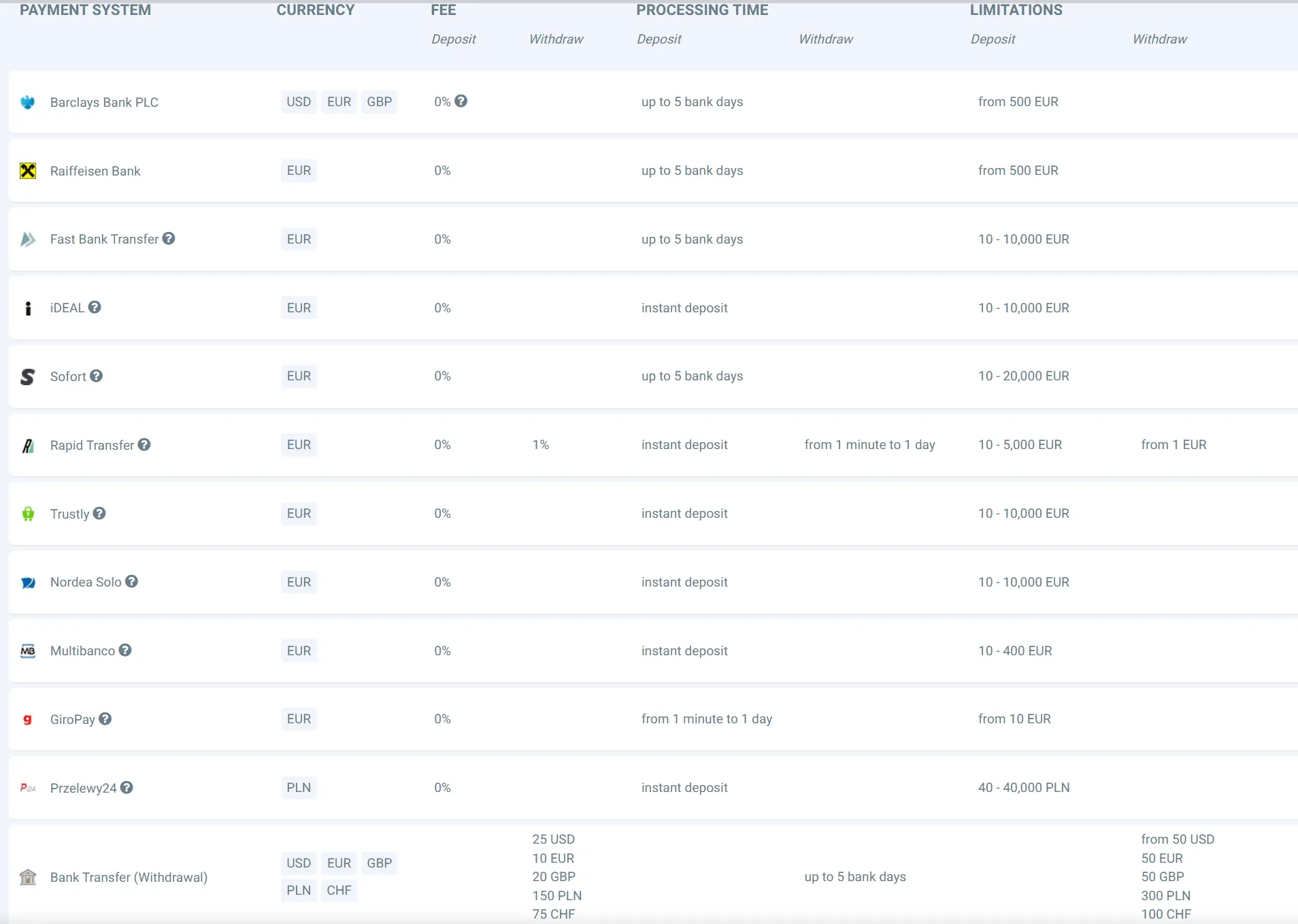Click Deposit subheader under PROCESSING TIME
1298x924 pixels.
click(x=659, y=39)
